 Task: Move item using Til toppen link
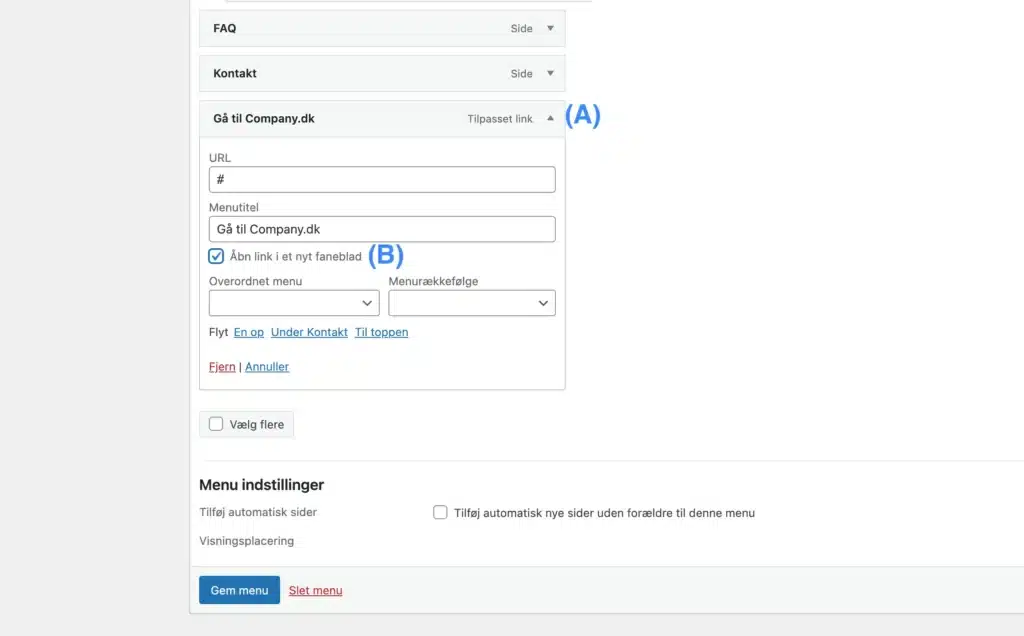click(381, 332)
